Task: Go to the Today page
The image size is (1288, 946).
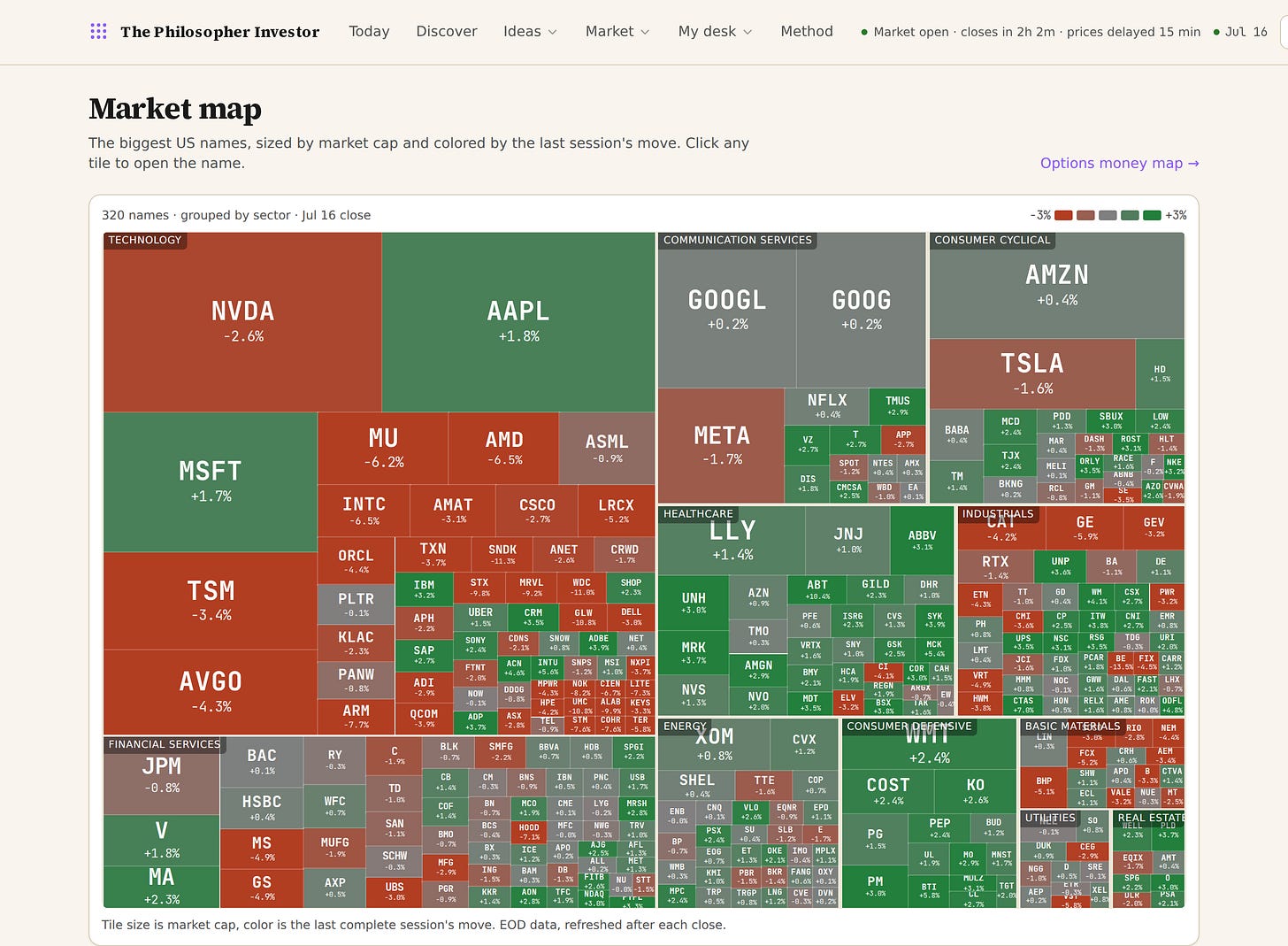Action: (369, 32)
